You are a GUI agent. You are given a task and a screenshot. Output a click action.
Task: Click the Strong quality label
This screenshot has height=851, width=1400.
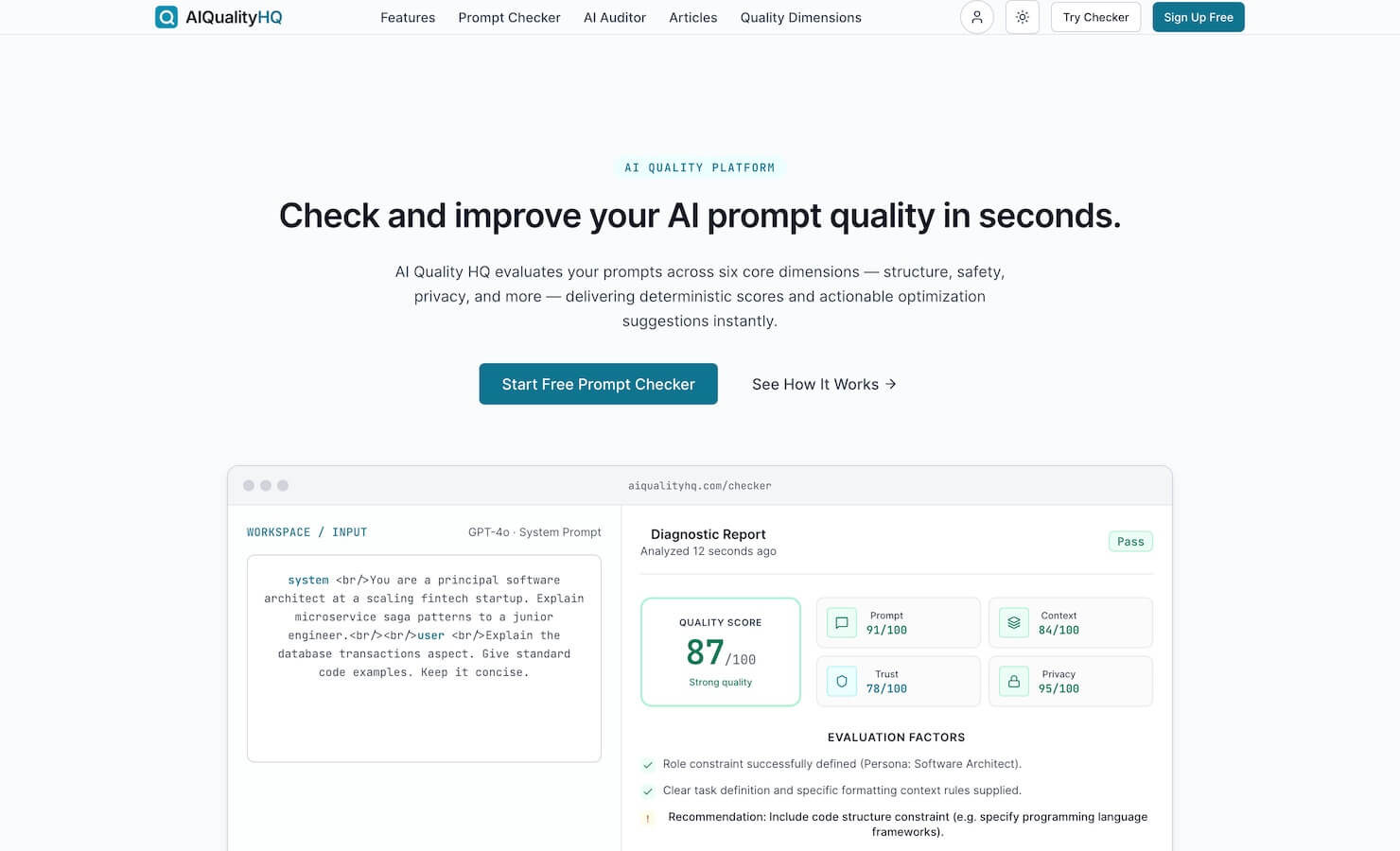[x=721, y=682]
